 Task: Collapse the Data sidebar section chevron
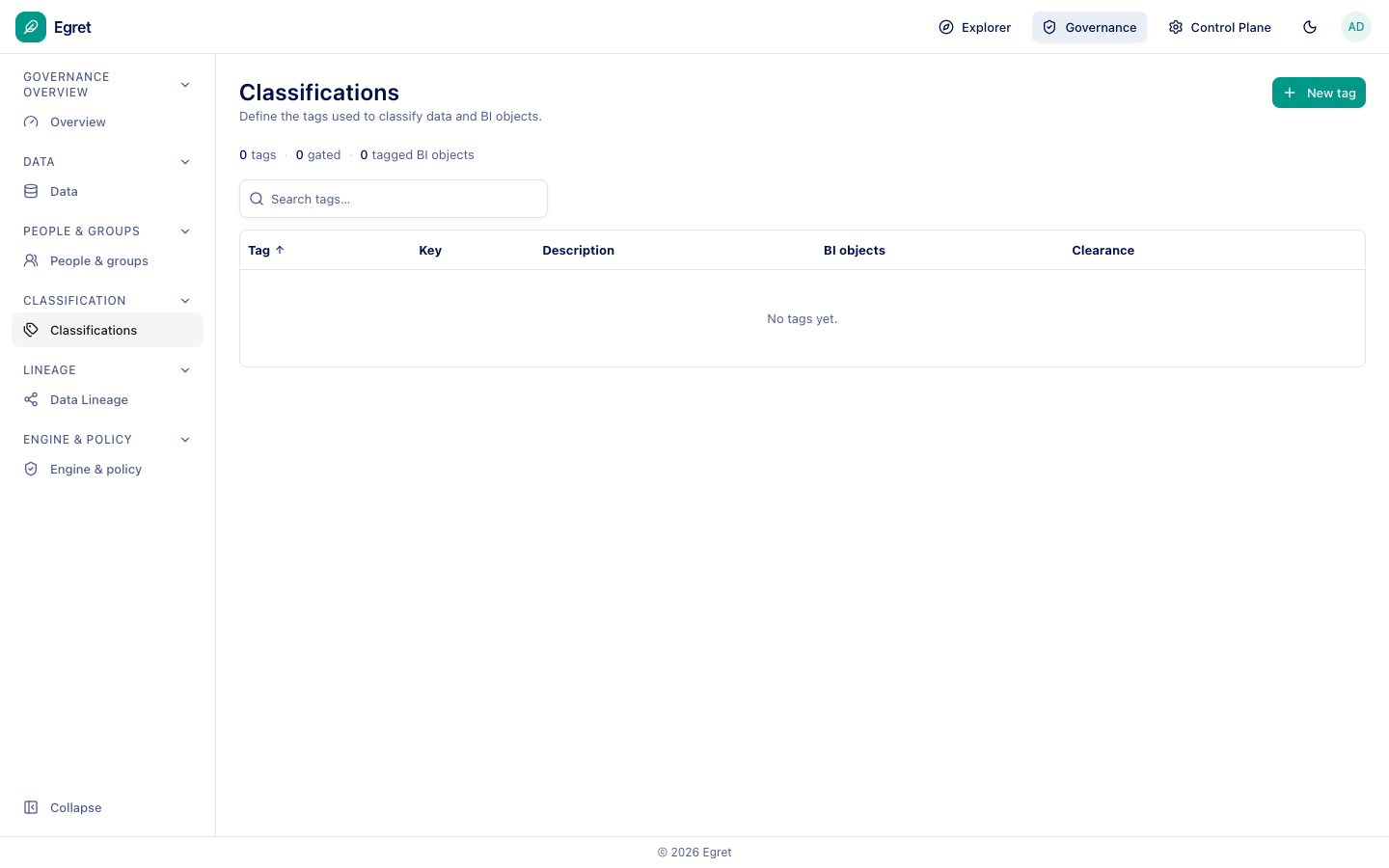(185, 162)
